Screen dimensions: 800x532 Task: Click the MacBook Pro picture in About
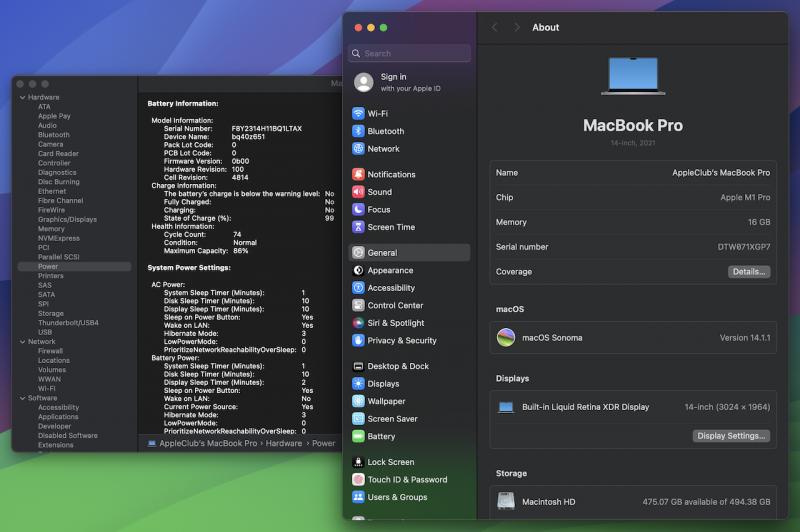(633, 76)
